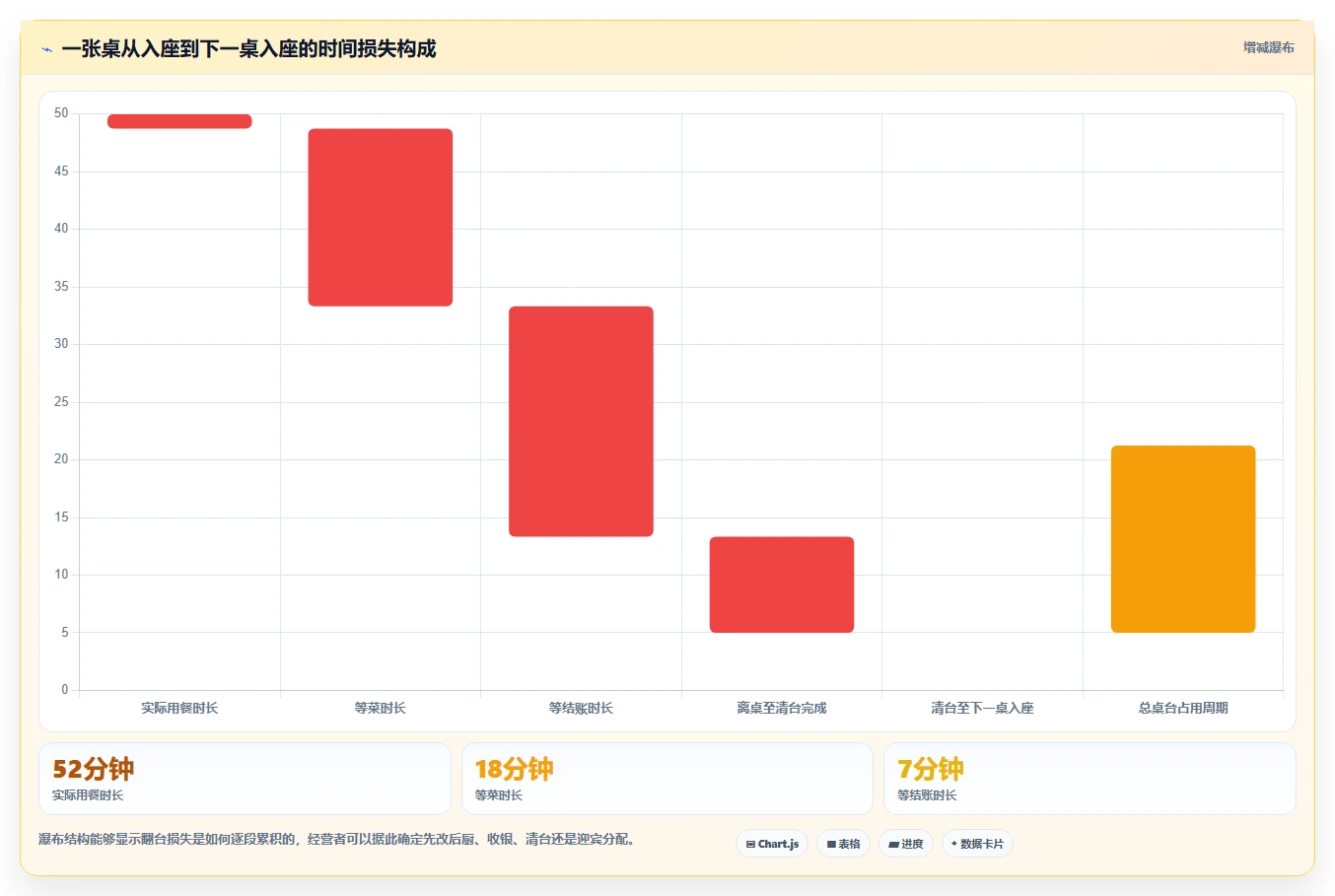Click the 实际用餐时长 red bar
Screen dimensions: 1335x896
[179, 121]
